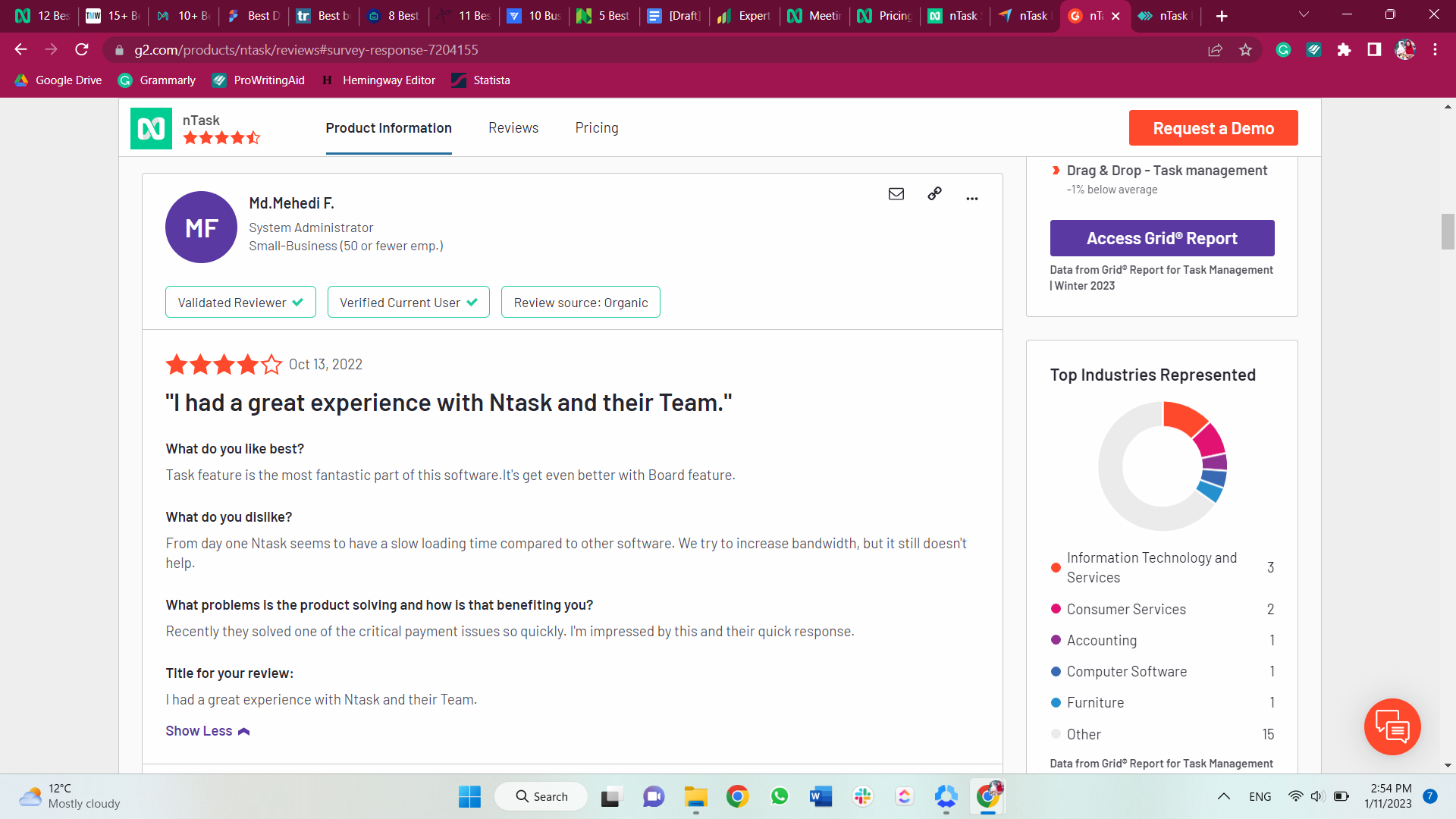Click the Access Grid Report button
The image size is (1456, 819).
click(x=1161, y=238)
